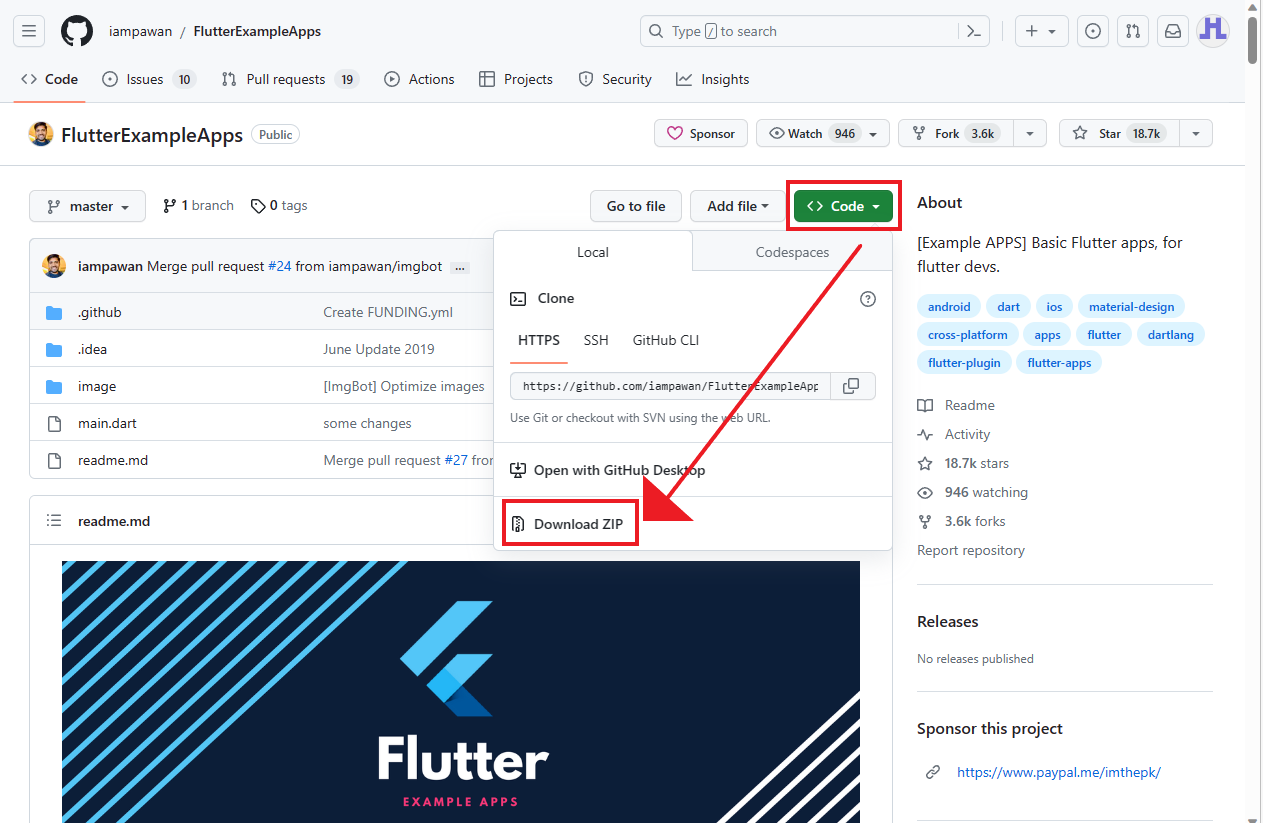Screen dimensions: 1263x823
Task: Open the PayPal sponsor link
Action: pos(1059,771)
